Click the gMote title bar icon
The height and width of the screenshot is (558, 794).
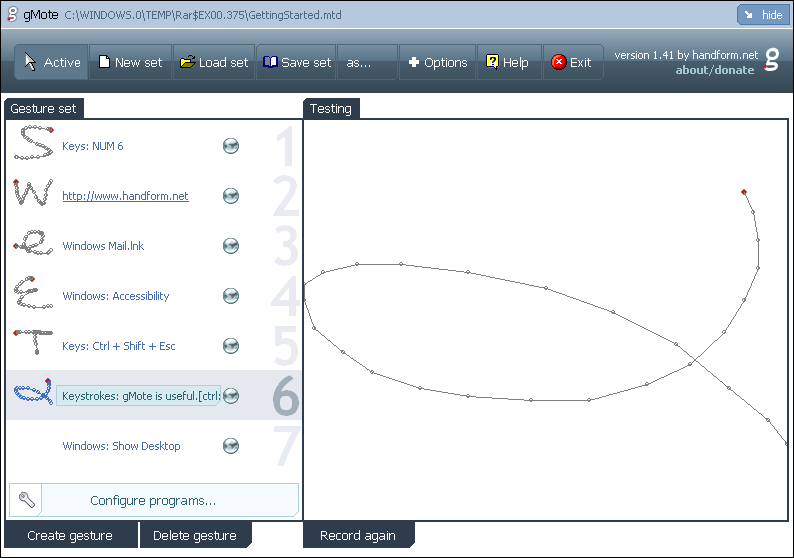(13, 15)
